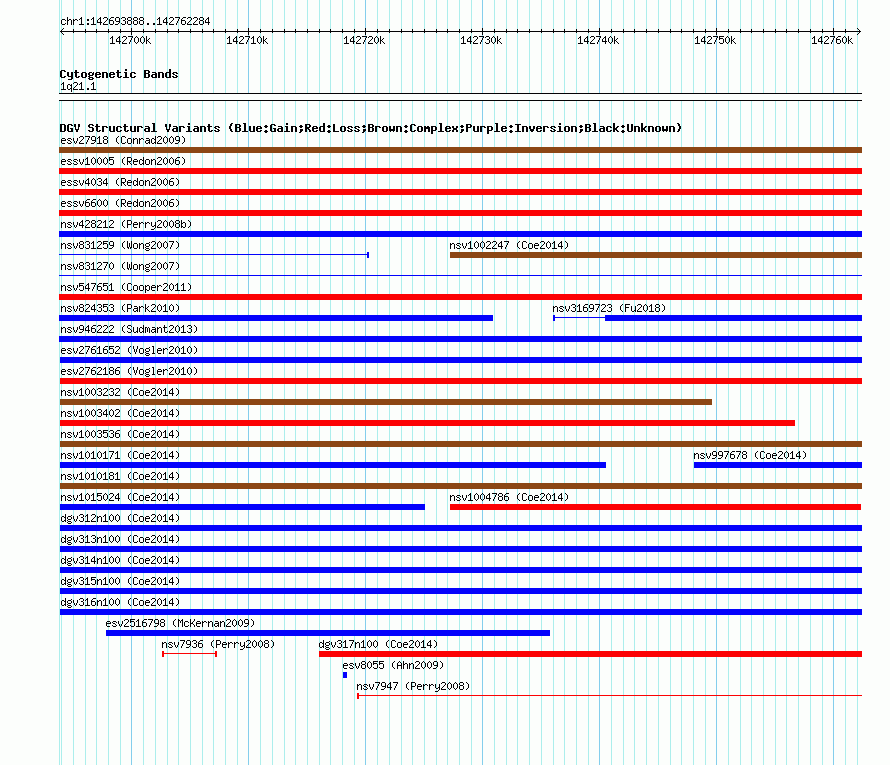
Task: Click dgv315n100 (Coe2014) label
Action: (120, 581)
